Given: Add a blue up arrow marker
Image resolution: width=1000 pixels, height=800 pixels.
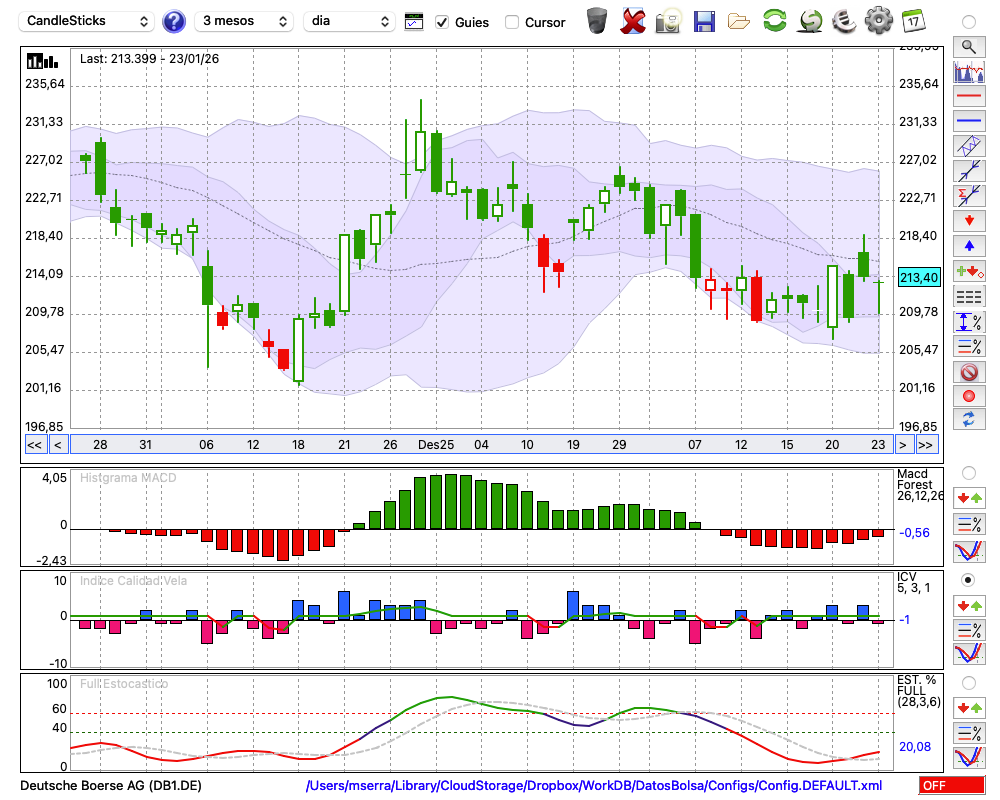Looking at the screenshot, I should 969,246.
